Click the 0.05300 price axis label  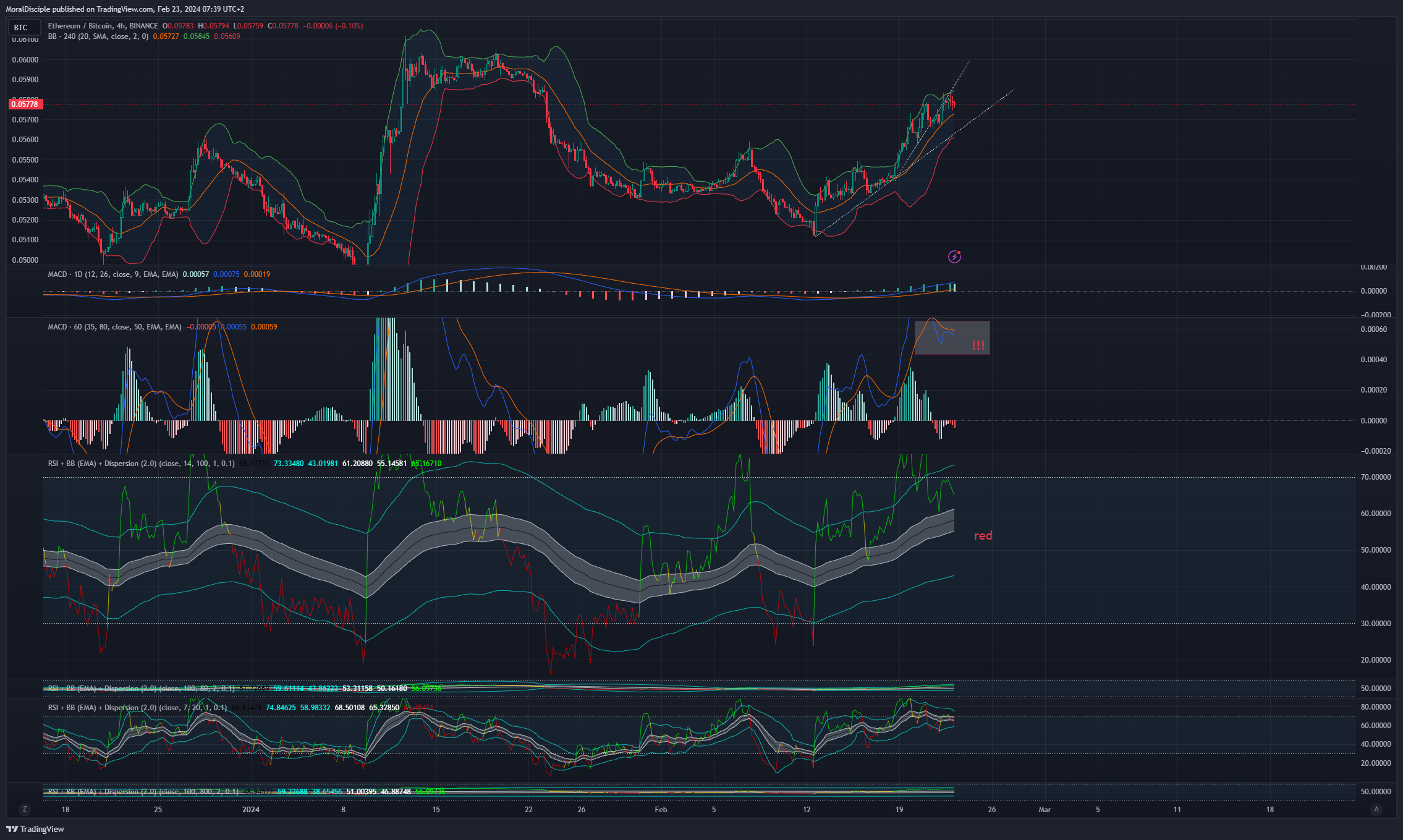[x=25, y=200]
